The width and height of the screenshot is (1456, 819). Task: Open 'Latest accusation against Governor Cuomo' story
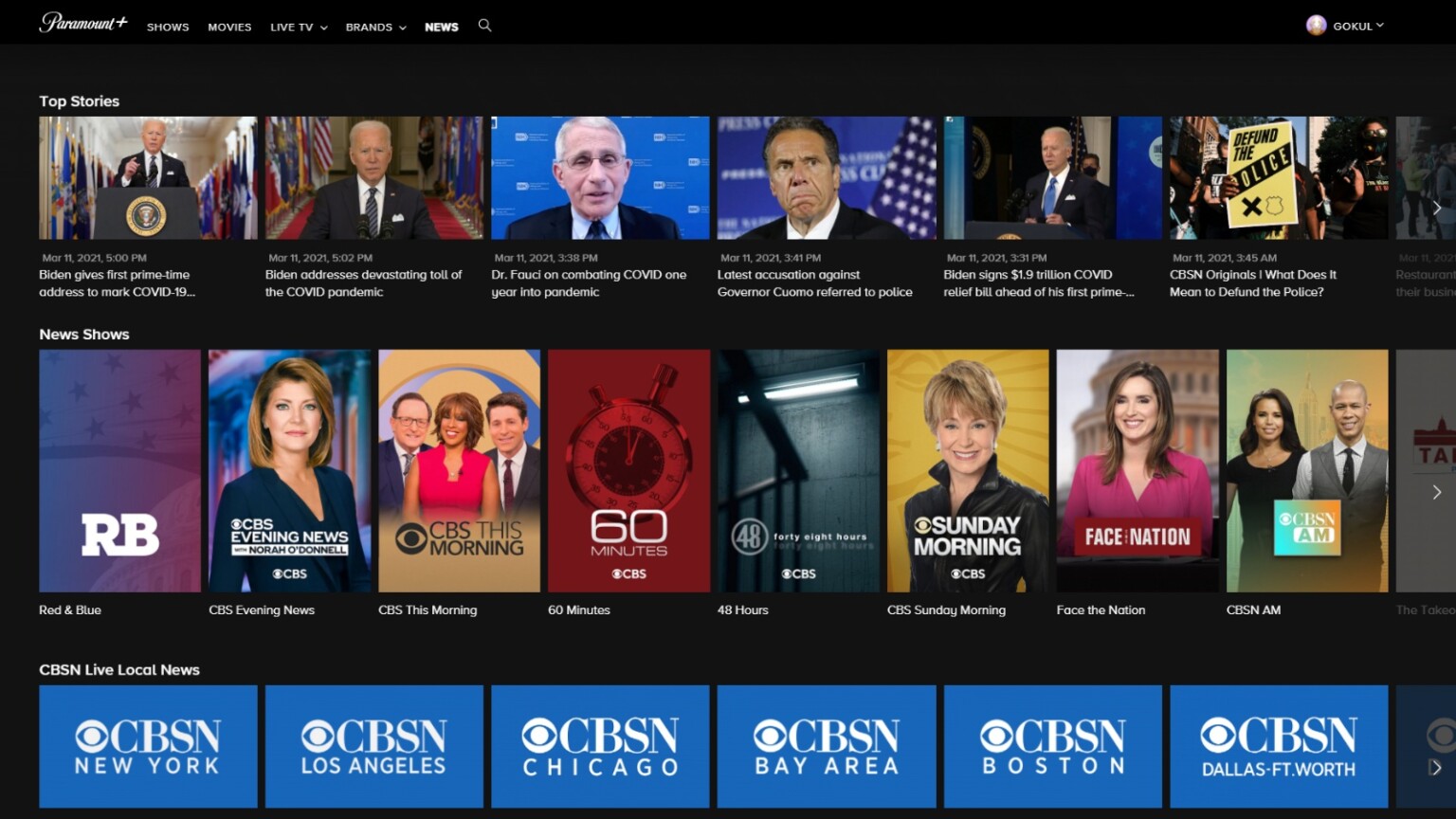[x=814, y=283]
